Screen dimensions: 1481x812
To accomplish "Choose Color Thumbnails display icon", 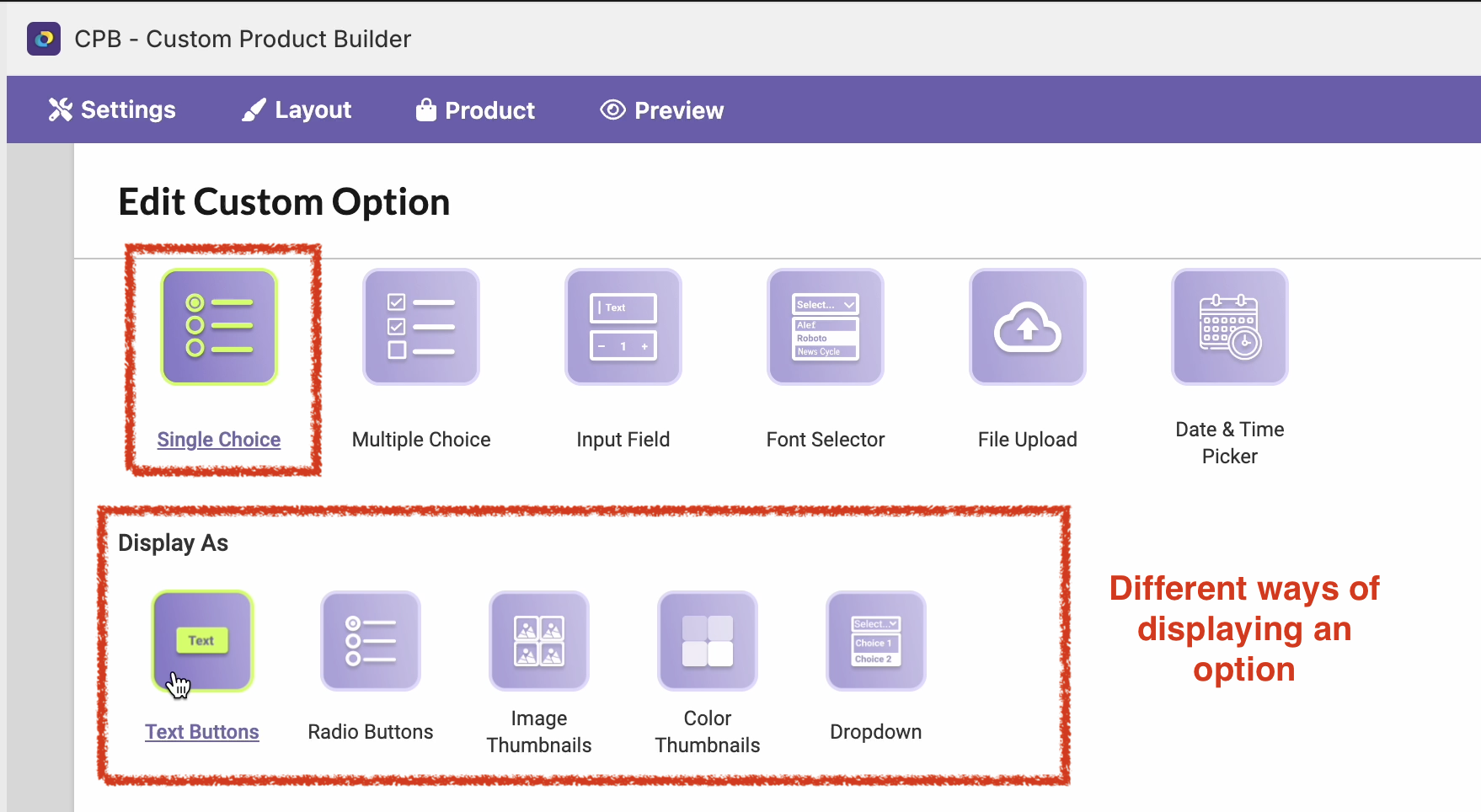I will pos(708,641).
